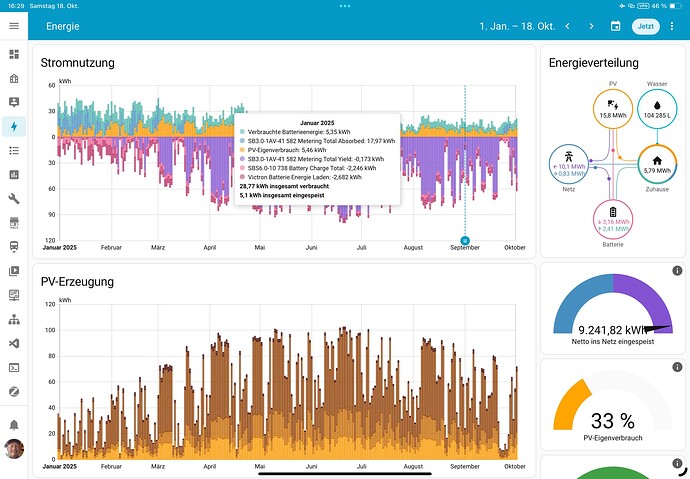Click the September timeline marker on Stromnutzung
The width and height of the screenshot is (690, 479).
click(465, 241)
